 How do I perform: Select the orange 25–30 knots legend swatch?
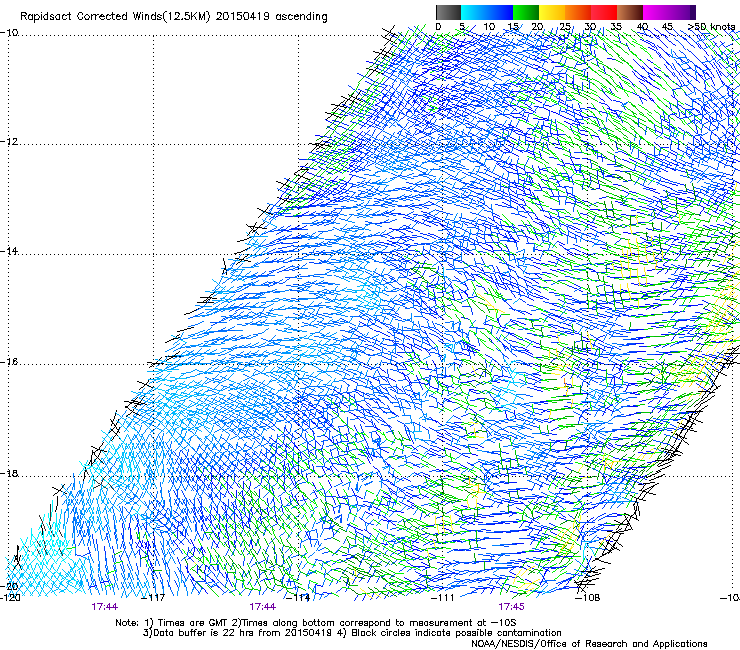(x=578, y=12)
